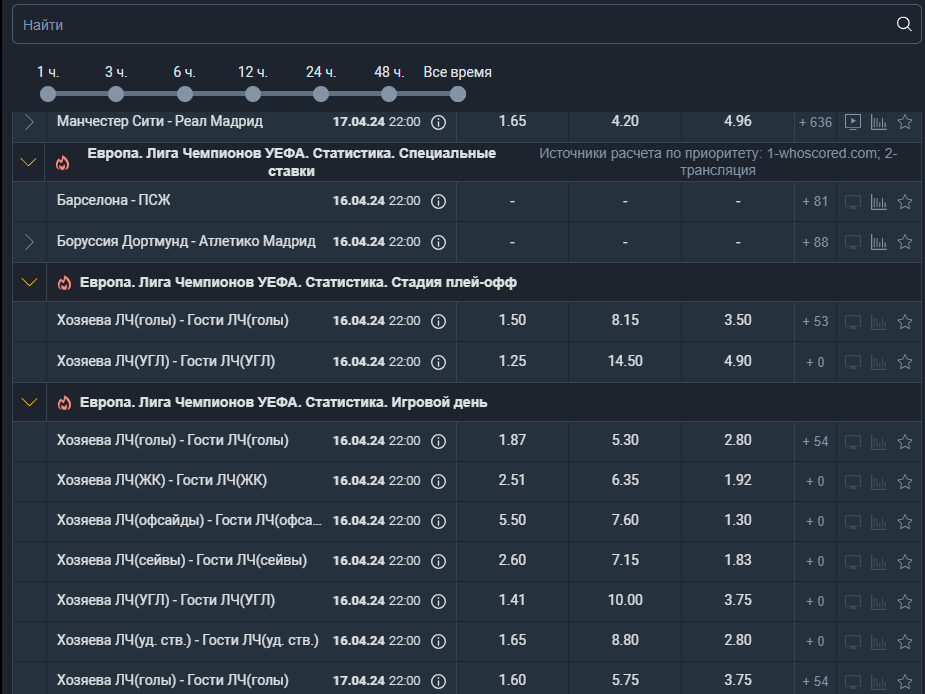925x694 pixels.
Task: Show statistics chart for Барселона - ПСЖ
Action: tap(879, 202)
